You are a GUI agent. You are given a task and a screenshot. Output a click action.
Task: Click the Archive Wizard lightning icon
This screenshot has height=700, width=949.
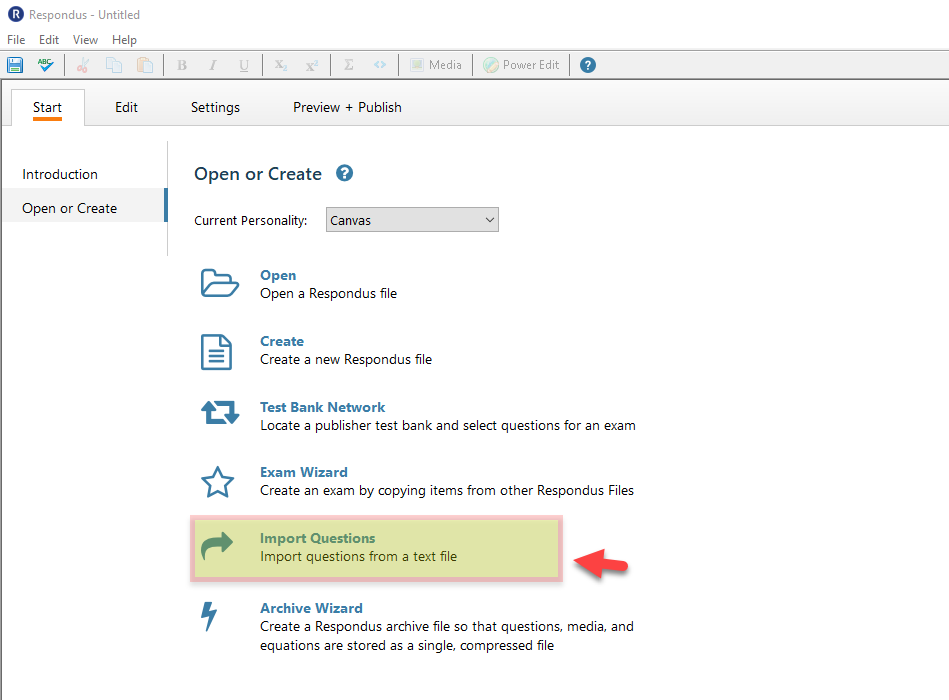(209, 617)
